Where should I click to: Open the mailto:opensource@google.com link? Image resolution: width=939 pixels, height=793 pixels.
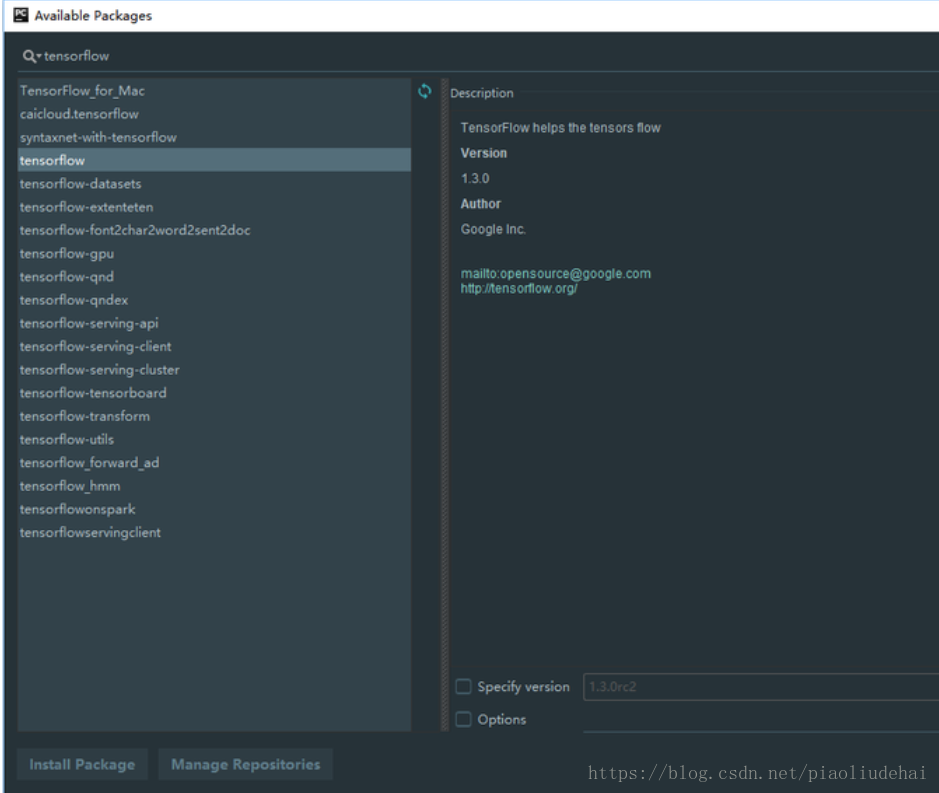coord(556,274)
